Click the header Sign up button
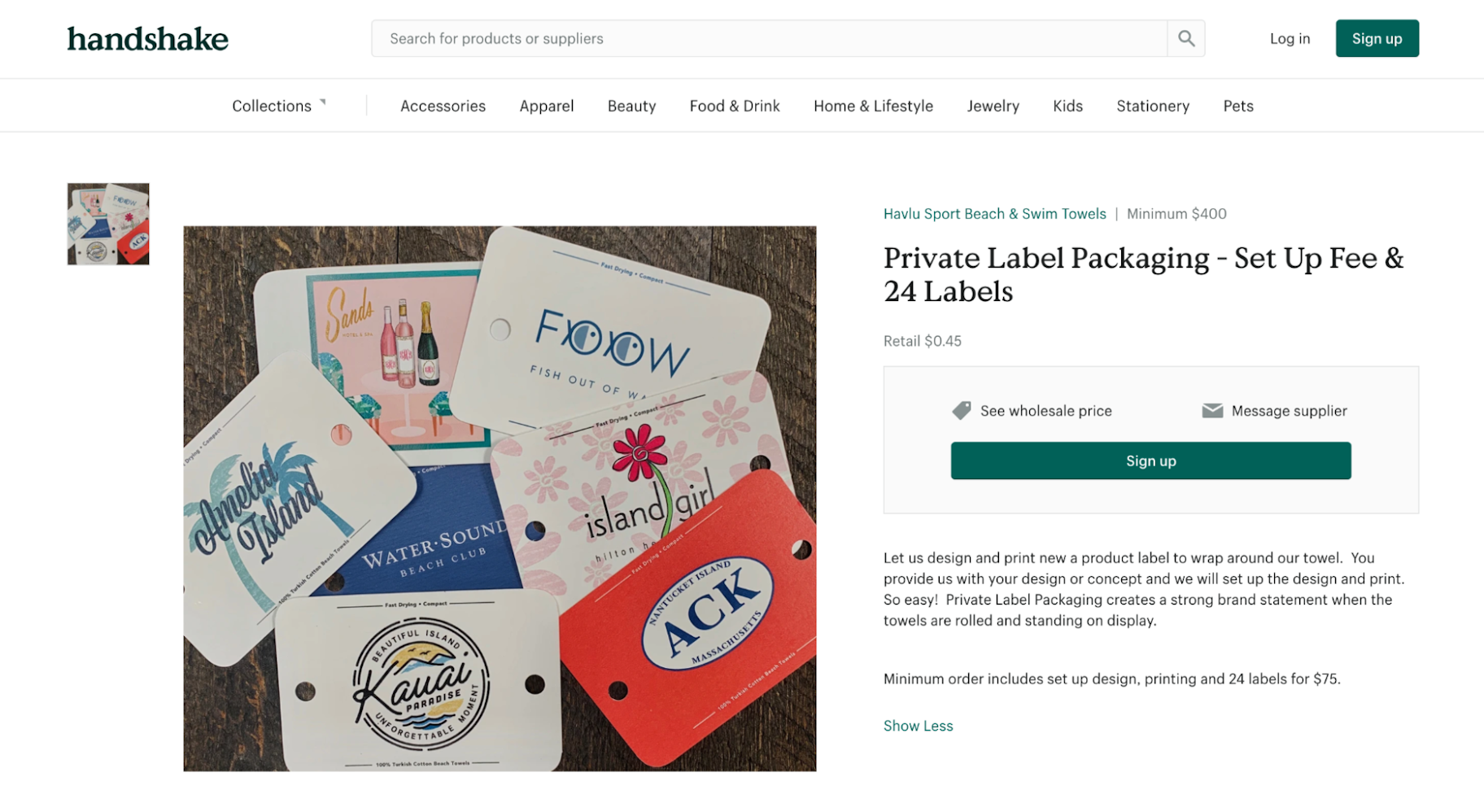Viewport: 1484px width, 812px height. click(1377, 38)
